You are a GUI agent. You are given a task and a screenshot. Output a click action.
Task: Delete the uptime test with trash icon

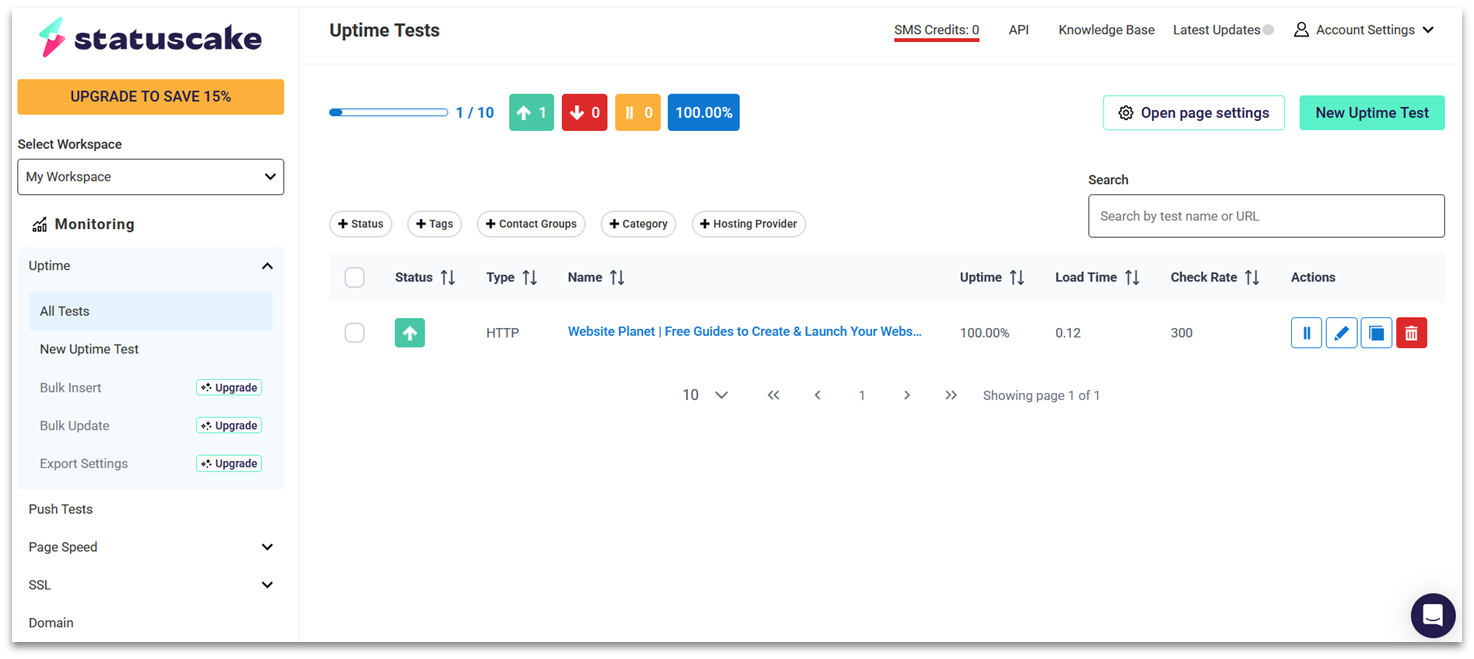[1411, 332]
